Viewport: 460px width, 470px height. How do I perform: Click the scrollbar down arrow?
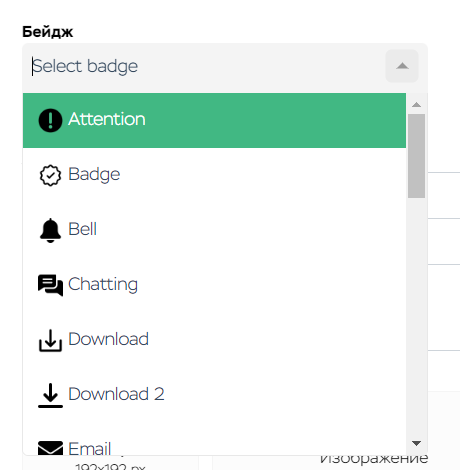pos(416,443)
